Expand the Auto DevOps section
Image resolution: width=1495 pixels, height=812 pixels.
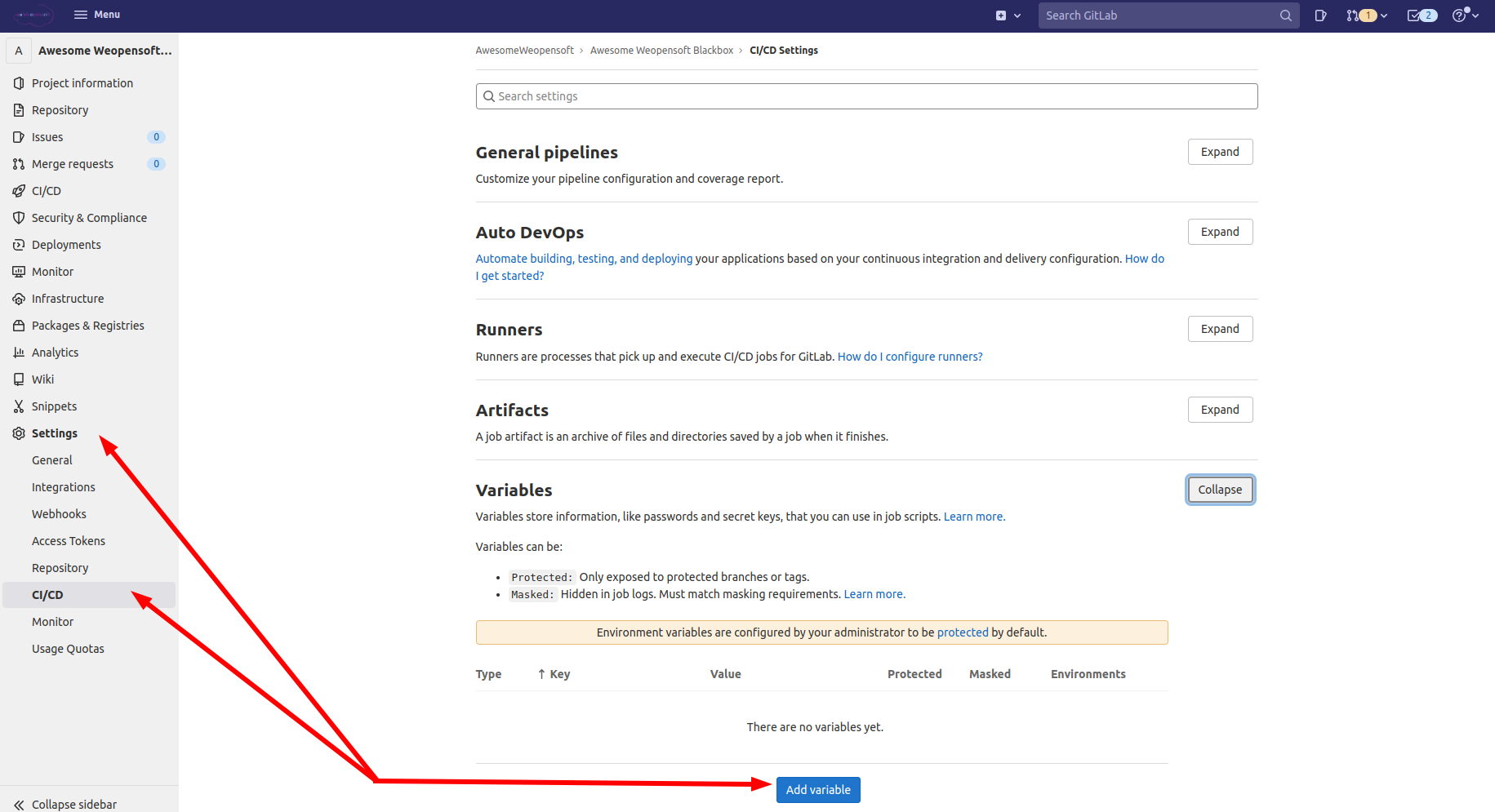pos(1220,232)
